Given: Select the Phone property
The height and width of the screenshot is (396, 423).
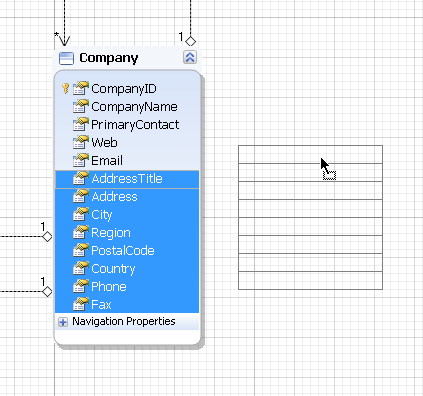Looking at the screenshot, I should point(127,287).
